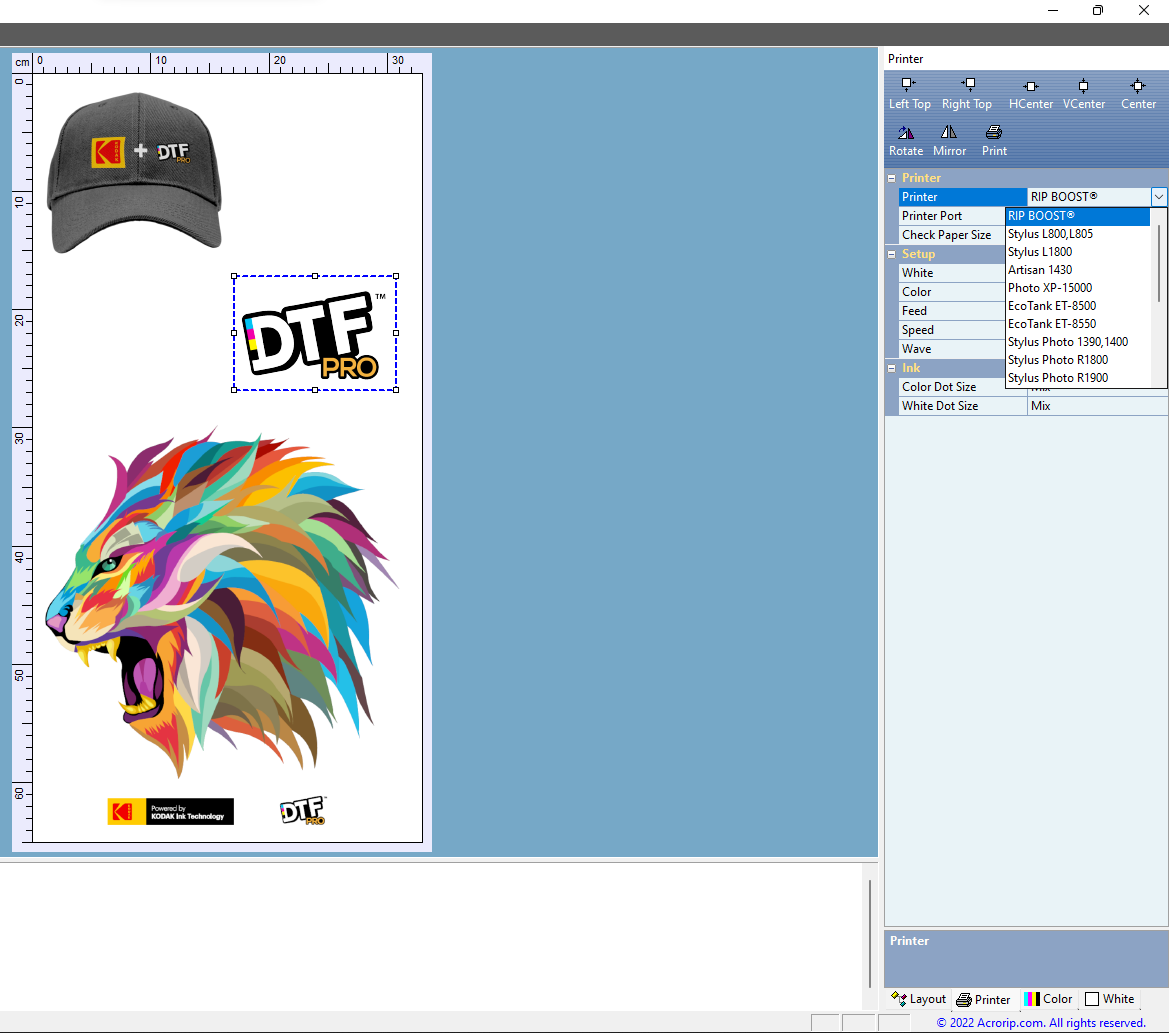Open the Acrorip.com copyright link
Screen dimensions: 1169x1033
click(1041, 1023)
